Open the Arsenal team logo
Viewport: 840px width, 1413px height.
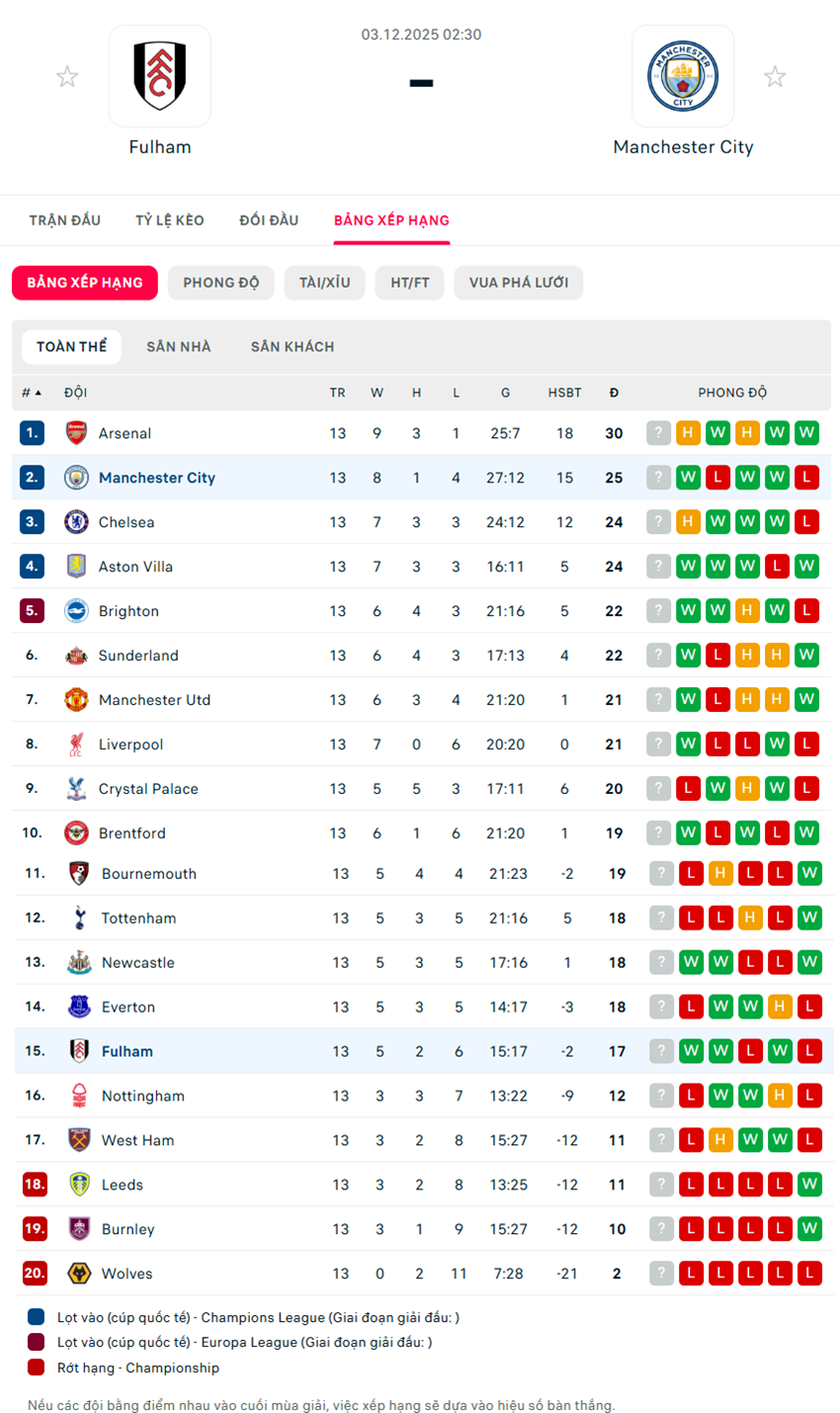point(76,433)
